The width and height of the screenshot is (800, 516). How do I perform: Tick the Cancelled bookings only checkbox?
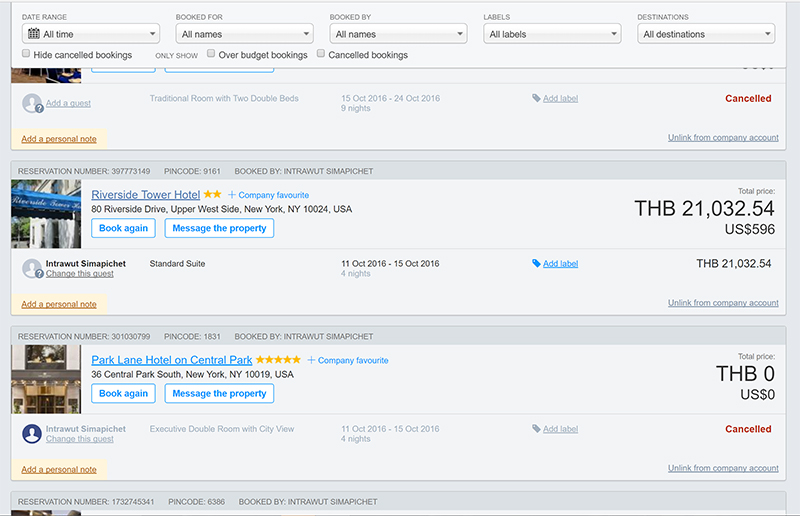(x=321, y=55)
